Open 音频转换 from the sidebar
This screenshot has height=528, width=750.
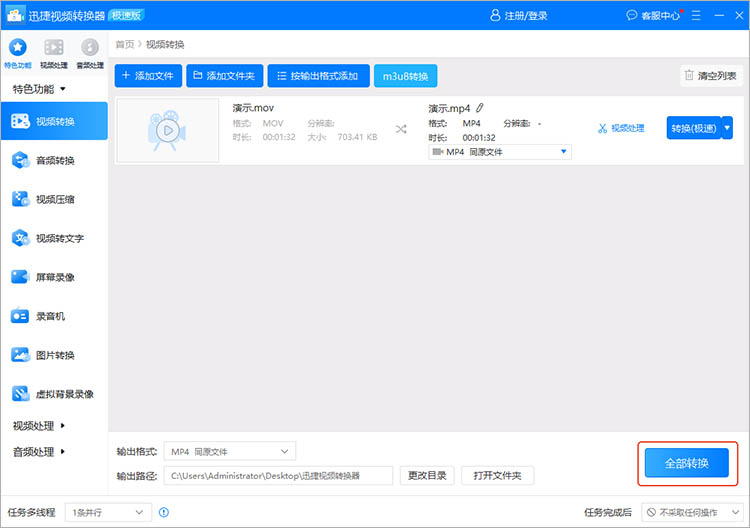(x=54, y=160)
